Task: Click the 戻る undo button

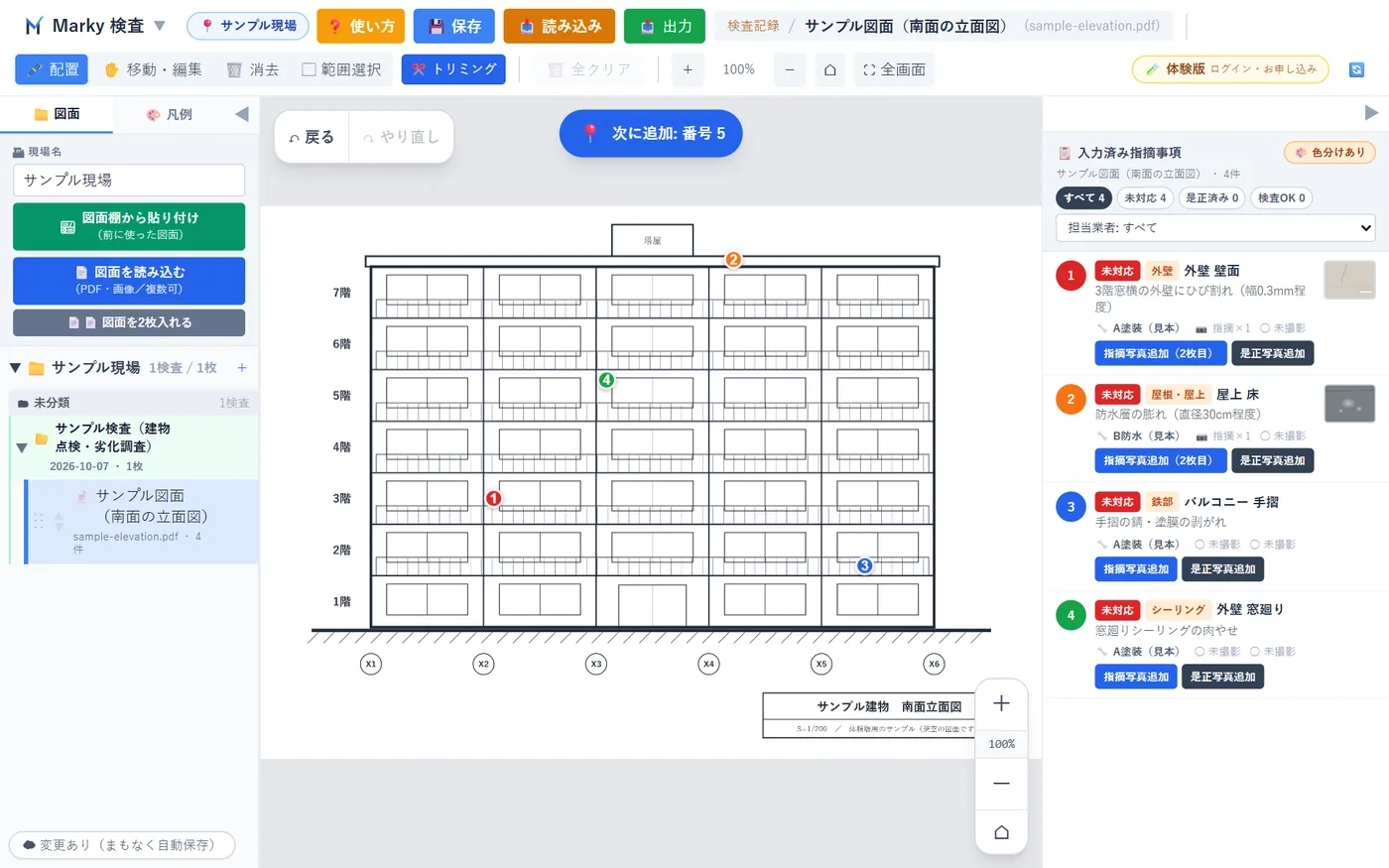Action: pos(313,137)
